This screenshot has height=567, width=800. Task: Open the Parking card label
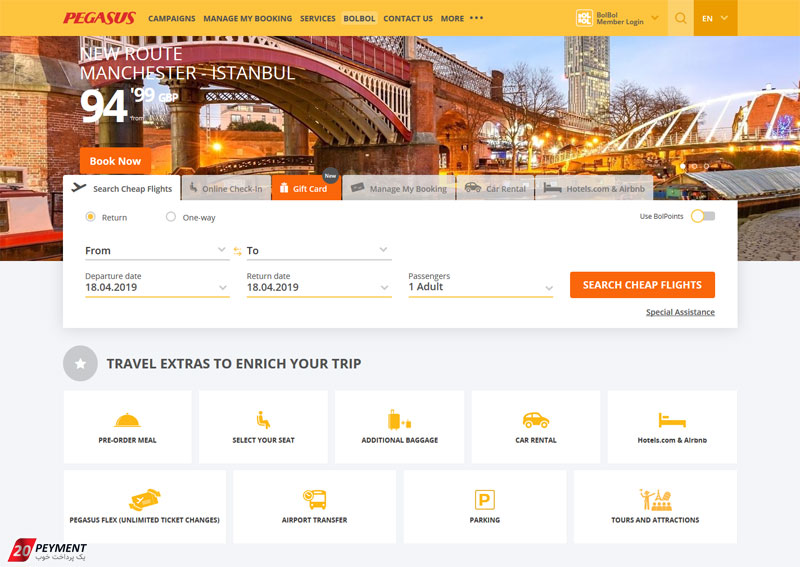485,520
